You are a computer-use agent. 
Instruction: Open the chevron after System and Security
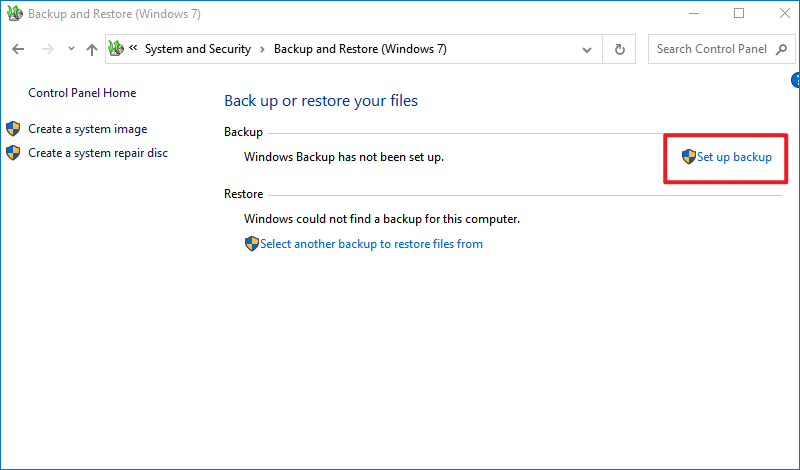(262, 50)
